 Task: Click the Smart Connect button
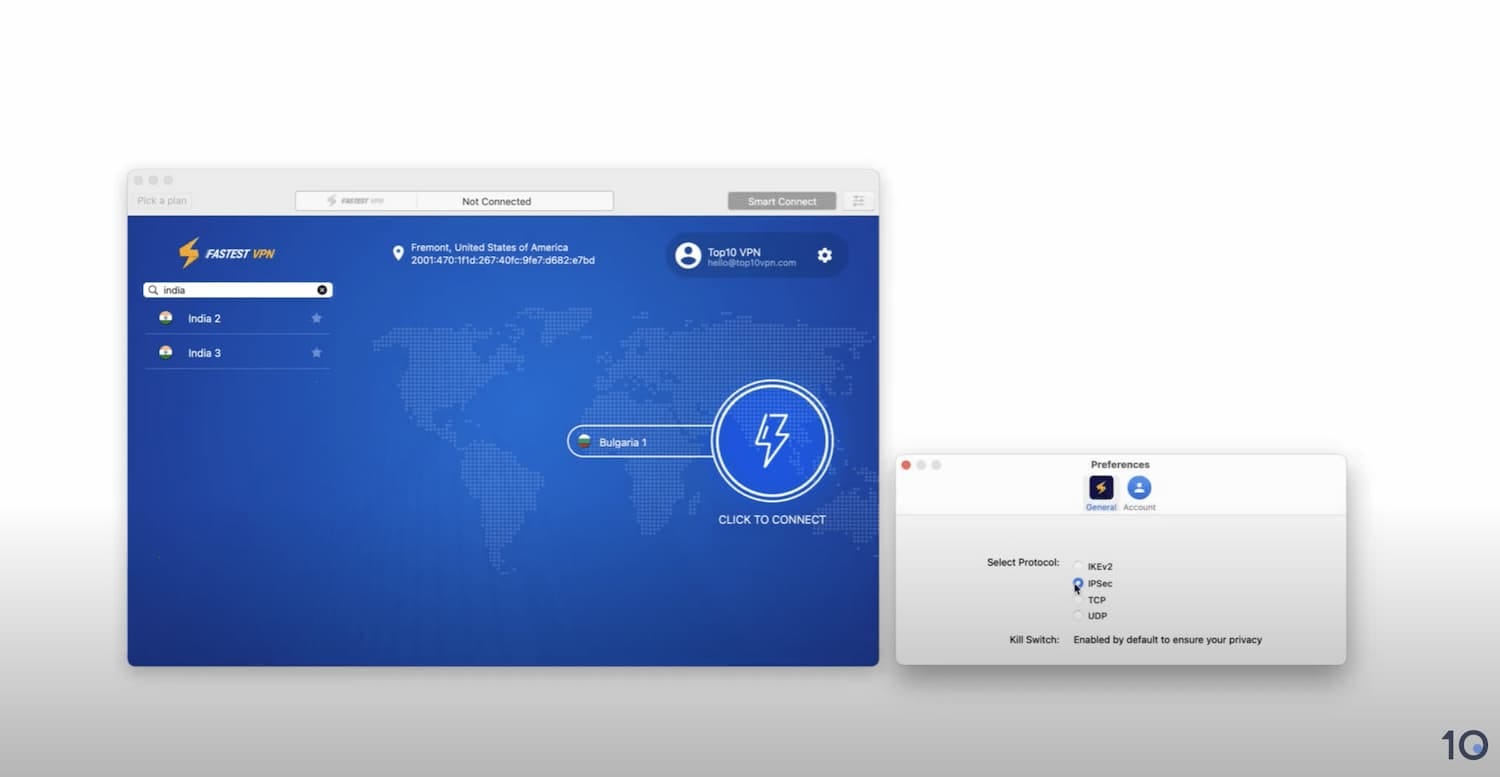pyautogui.click(x=782, y=201)
